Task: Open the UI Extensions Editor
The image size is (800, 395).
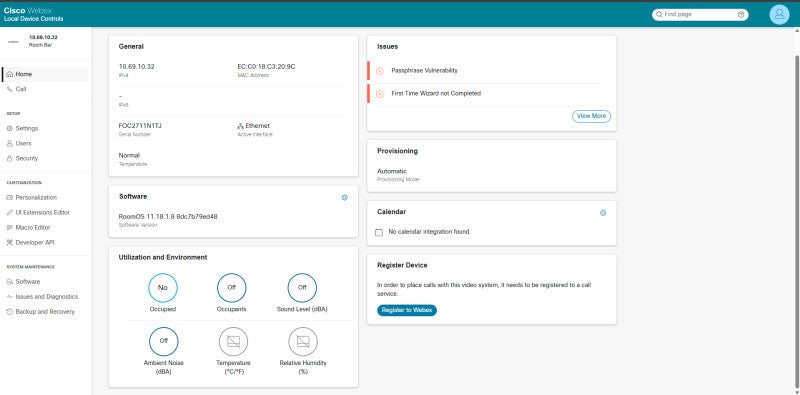Action: pos(45,213)
